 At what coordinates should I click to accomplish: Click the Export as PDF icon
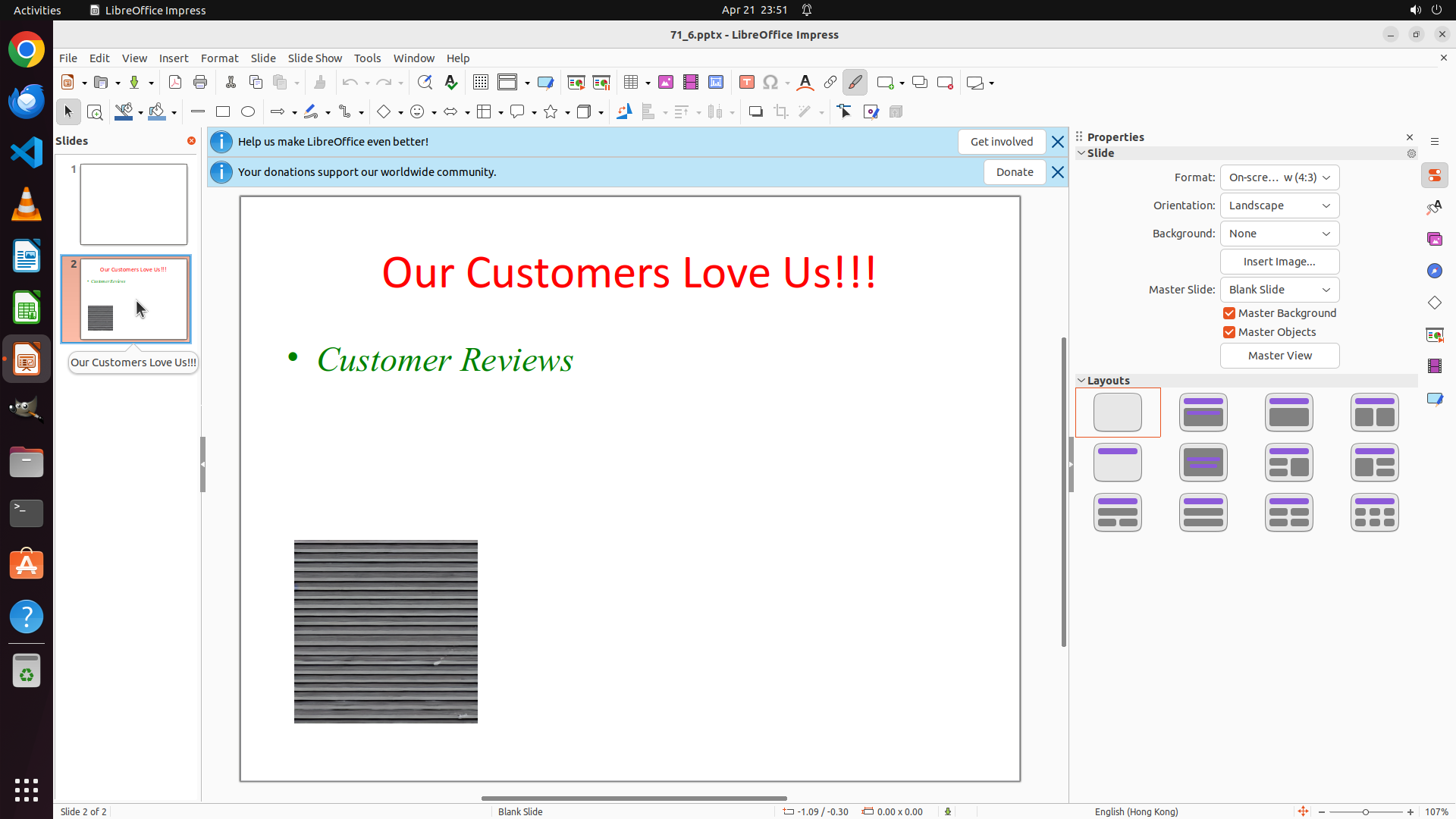(175, 83)
